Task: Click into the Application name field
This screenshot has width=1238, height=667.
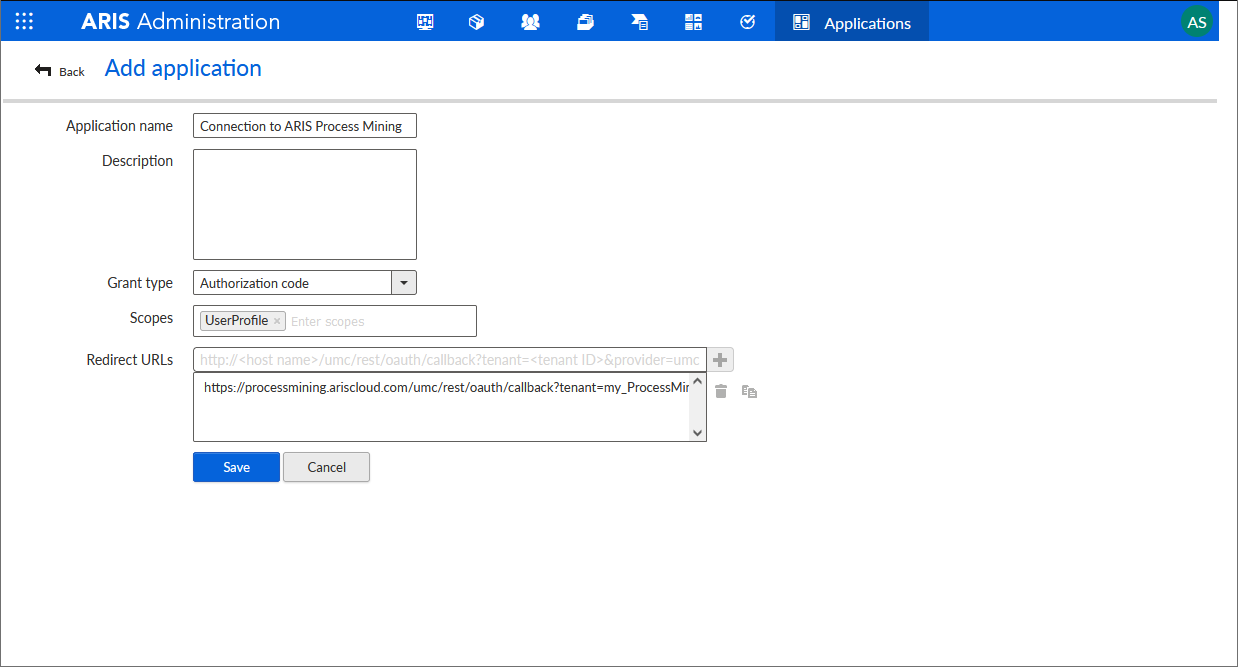Action: pos(305,126)
